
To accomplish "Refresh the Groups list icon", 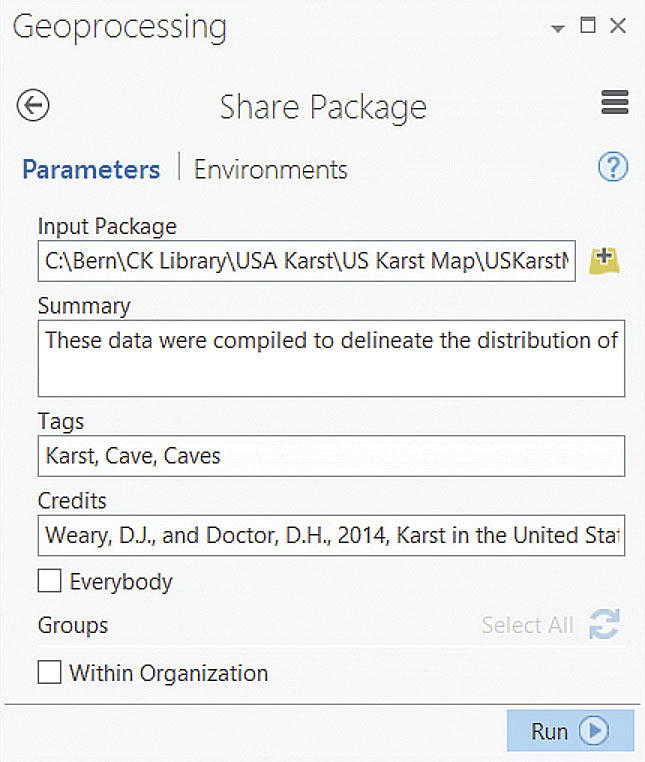I will tap(604, 625).
